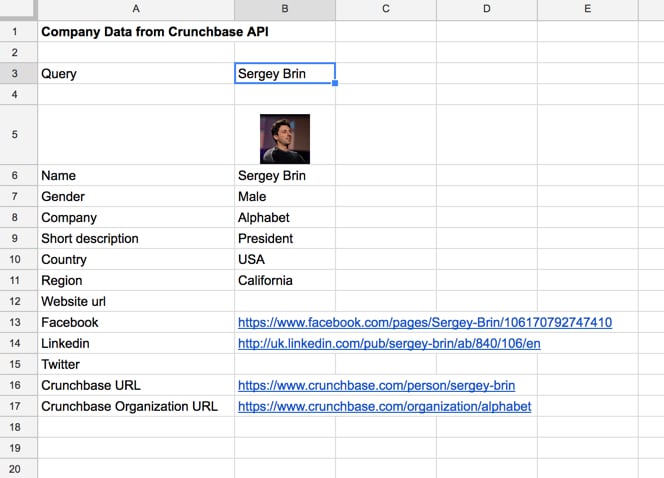The width and height of the screenshot is (664, 478).
Task: Click the 'Crunchbase Organization URL' label cell
Action: pos(136,406)
